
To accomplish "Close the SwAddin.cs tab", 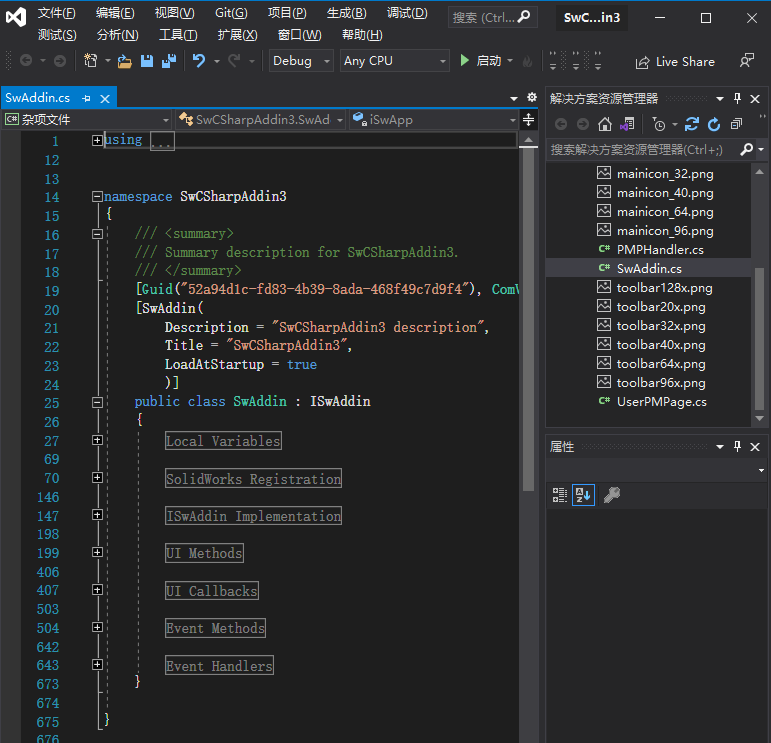I will pyautogui.click(x=105, y=99).
